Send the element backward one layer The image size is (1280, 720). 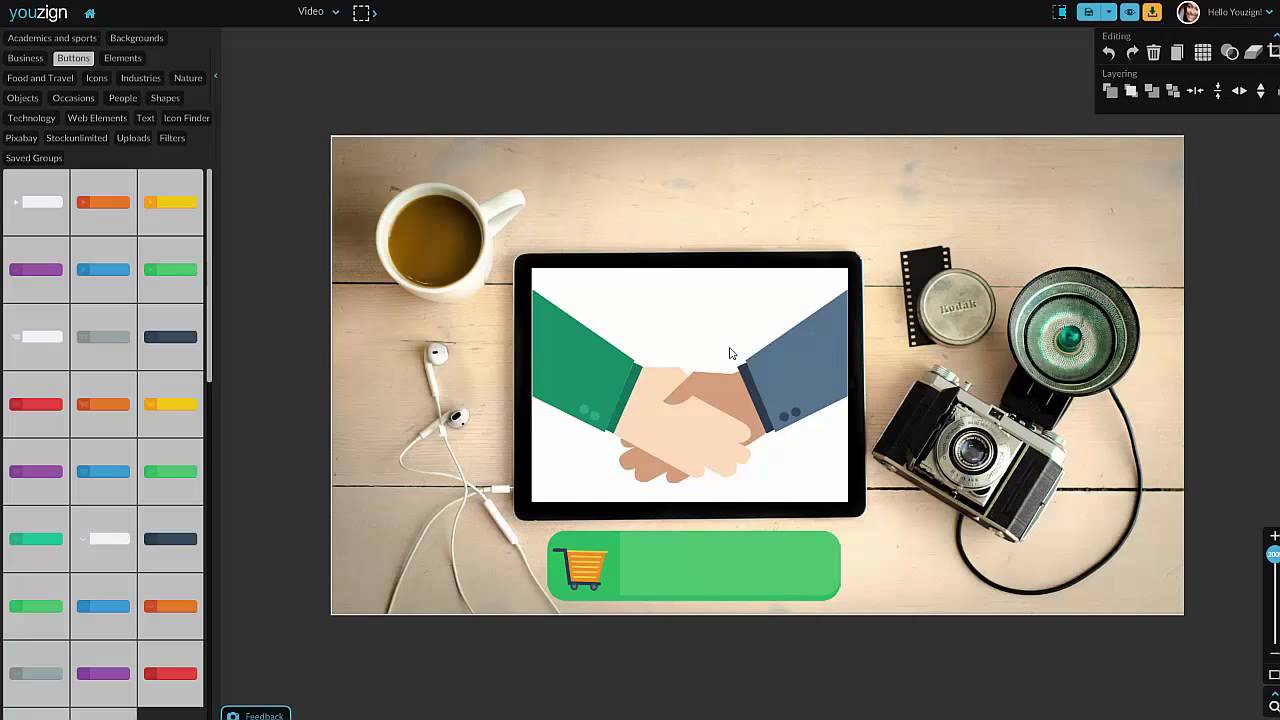tap(1152, 91)
